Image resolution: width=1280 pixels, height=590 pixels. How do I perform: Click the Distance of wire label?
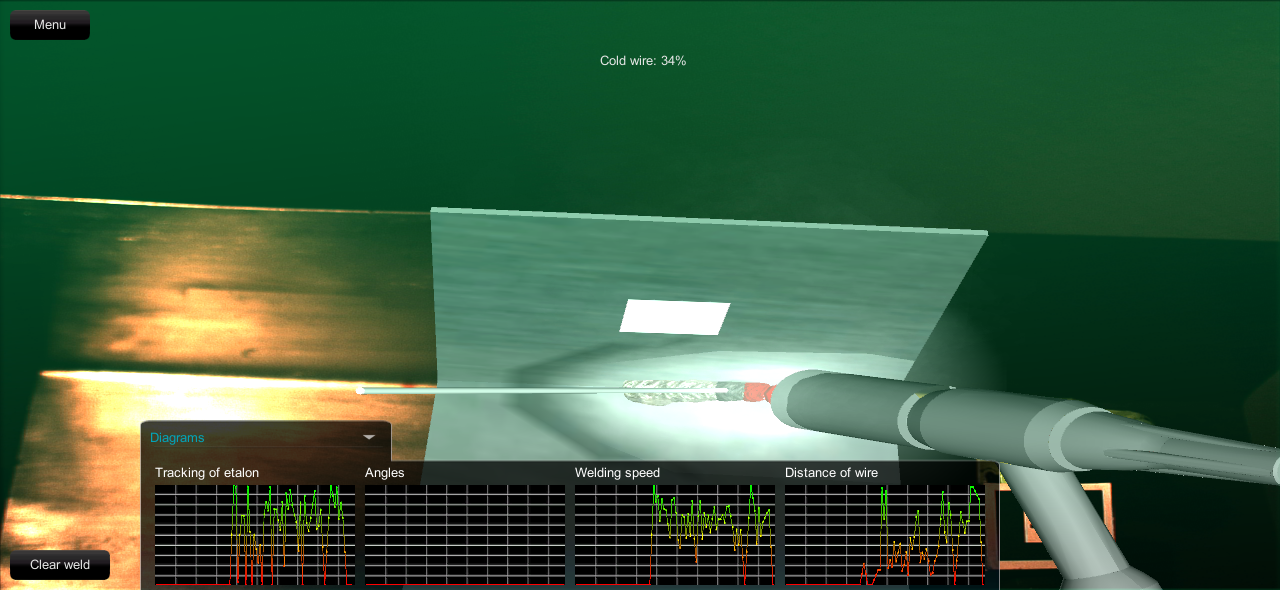pos(831,473)
